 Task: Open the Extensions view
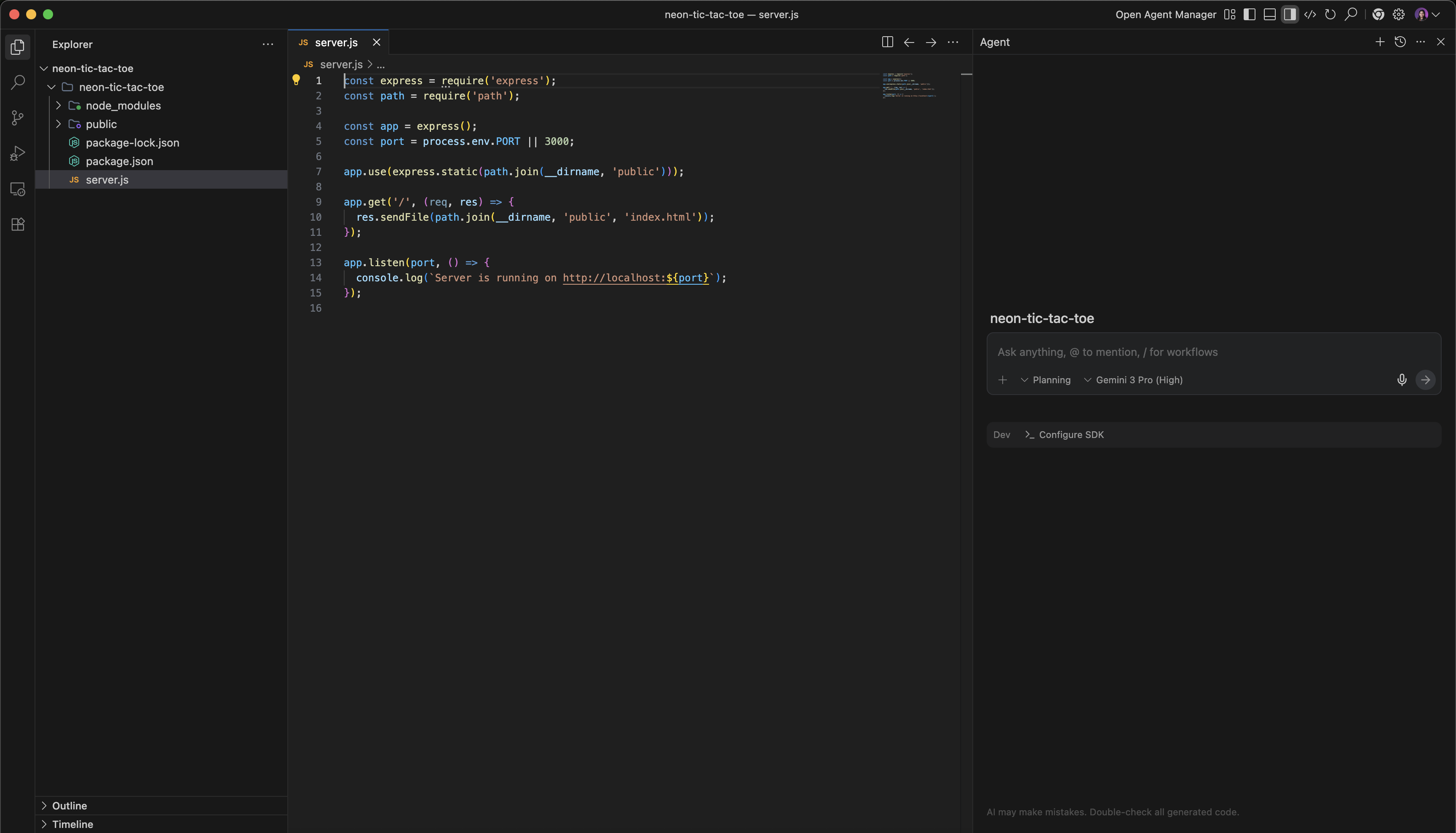18,224
